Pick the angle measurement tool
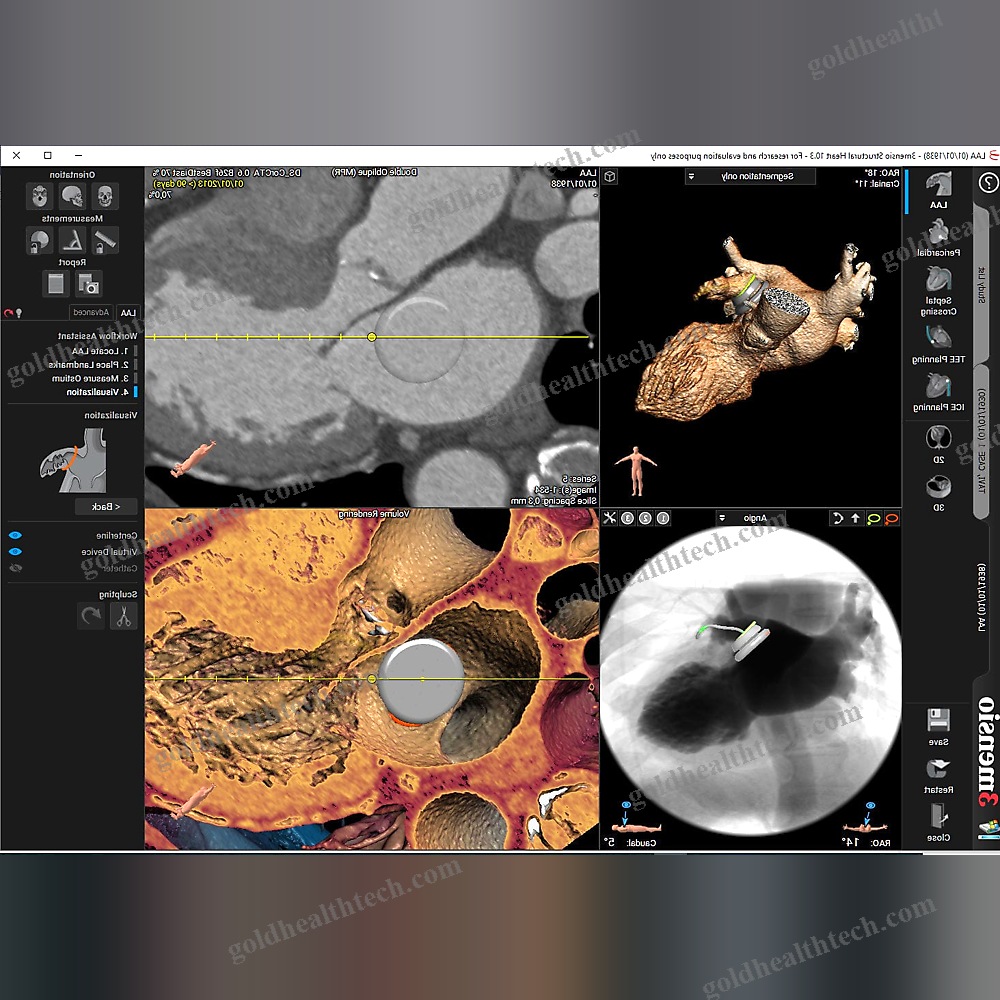This screenshot has width=1000, height=1000. 72,240
